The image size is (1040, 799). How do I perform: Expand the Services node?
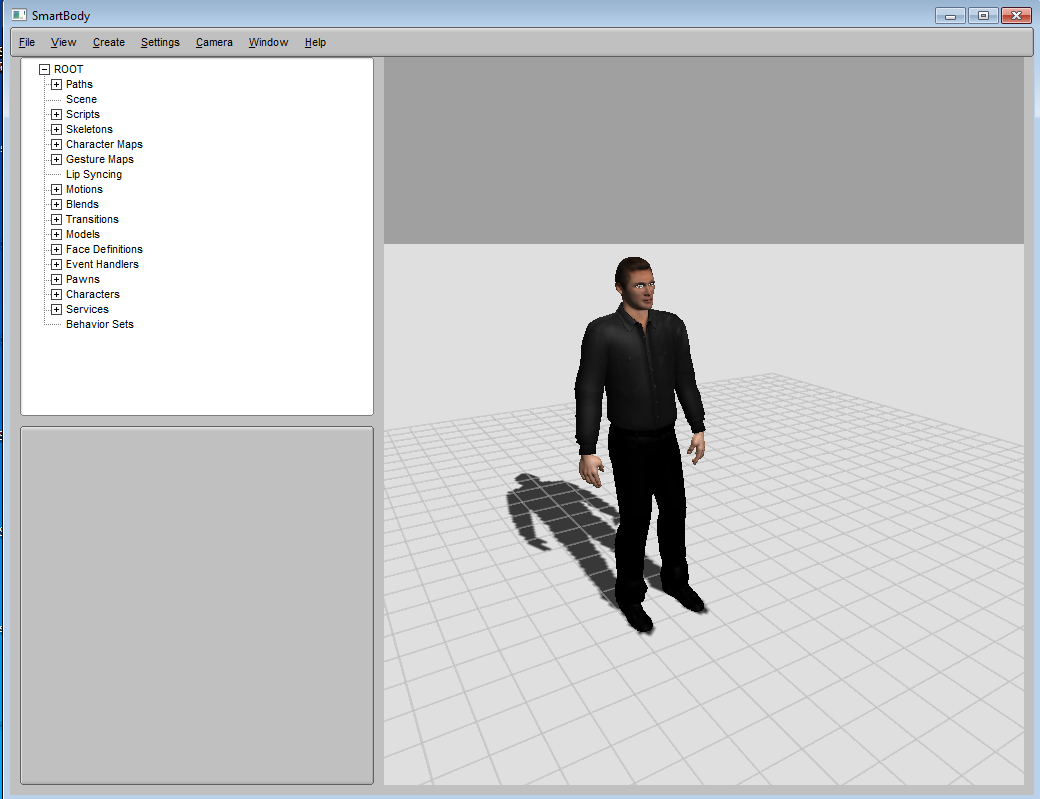pyautogui.click(x=56, y=310)
